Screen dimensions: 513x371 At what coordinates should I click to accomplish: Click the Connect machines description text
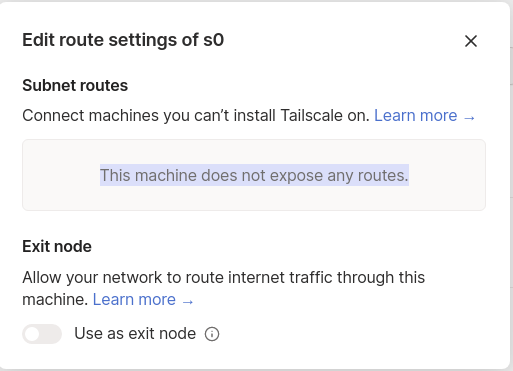[196, 116]
